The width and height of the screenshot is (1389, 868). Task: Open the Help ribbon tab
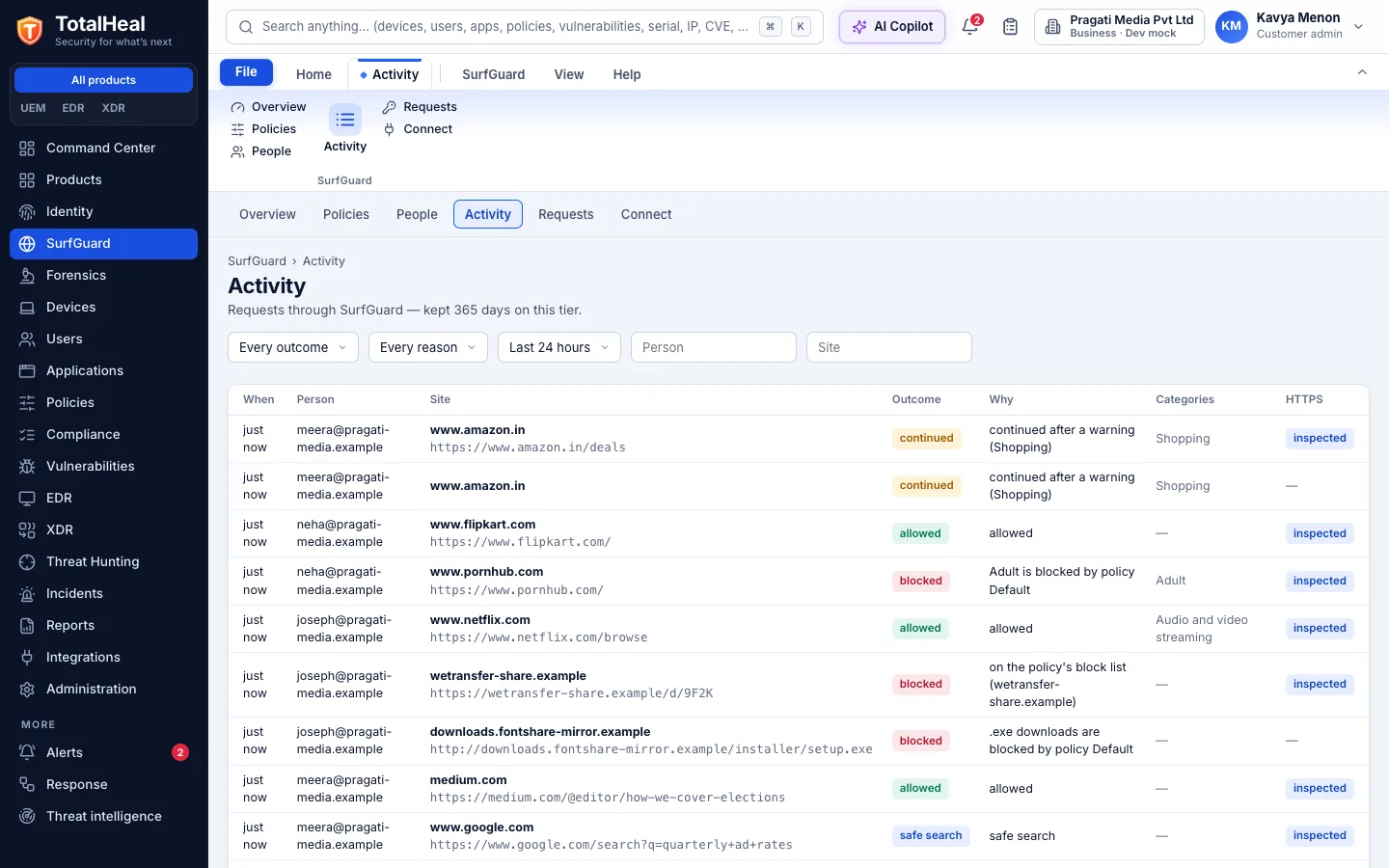click(627, 74)
